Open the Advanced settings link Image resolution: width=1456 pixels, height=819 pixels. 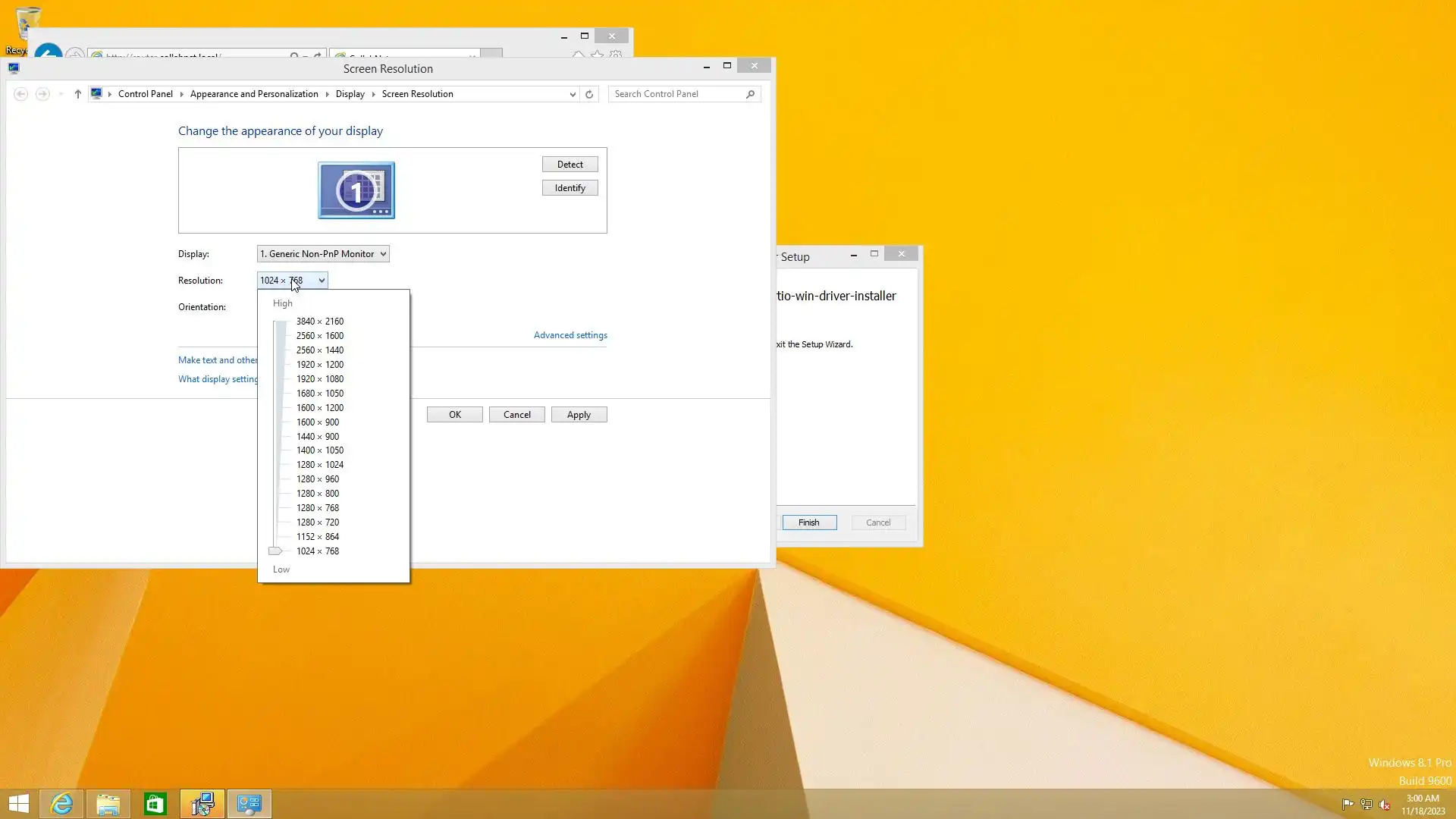(570, 335)
